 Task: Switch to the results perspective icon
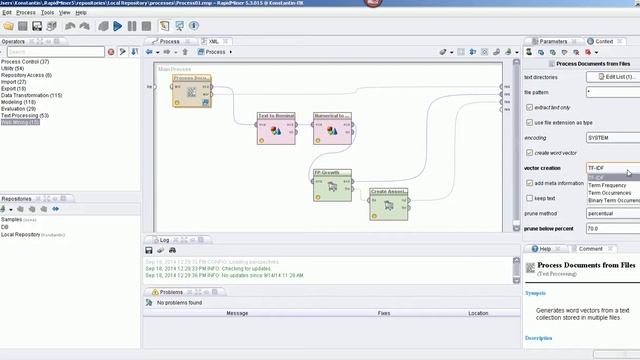(x=179, y=26)
